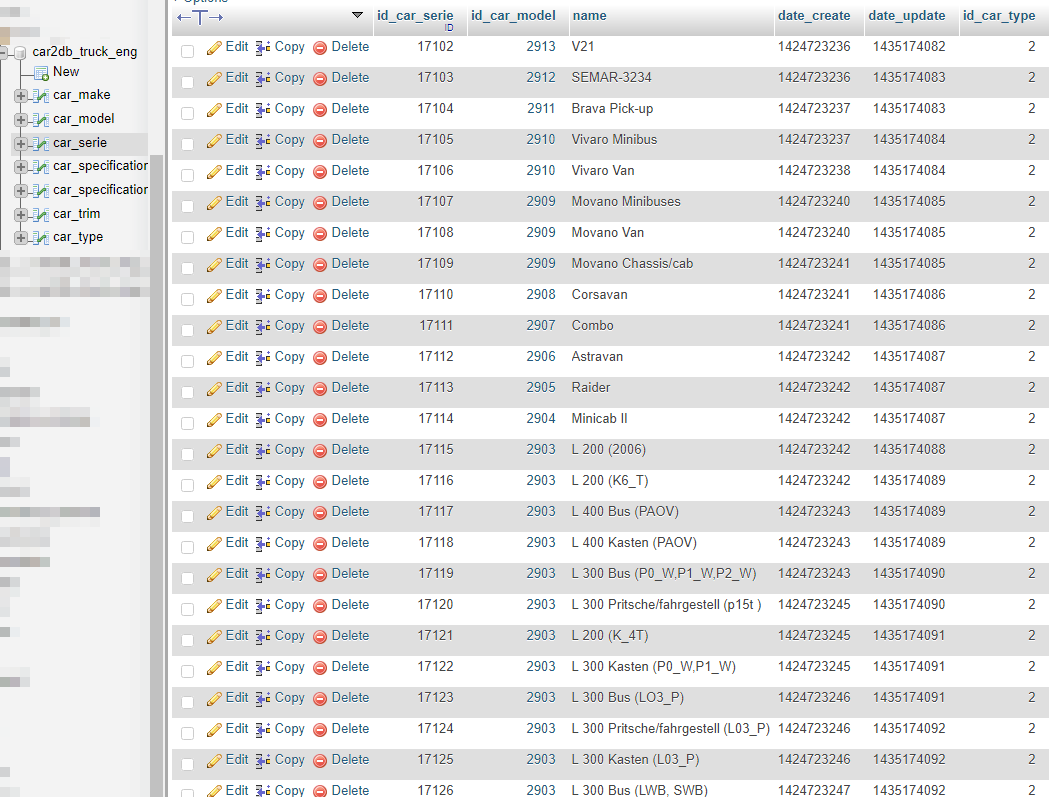This screenshot has height=797, width=1051.
Task: Open the car_trim table in sidebar
Action: tap(76, 214)
